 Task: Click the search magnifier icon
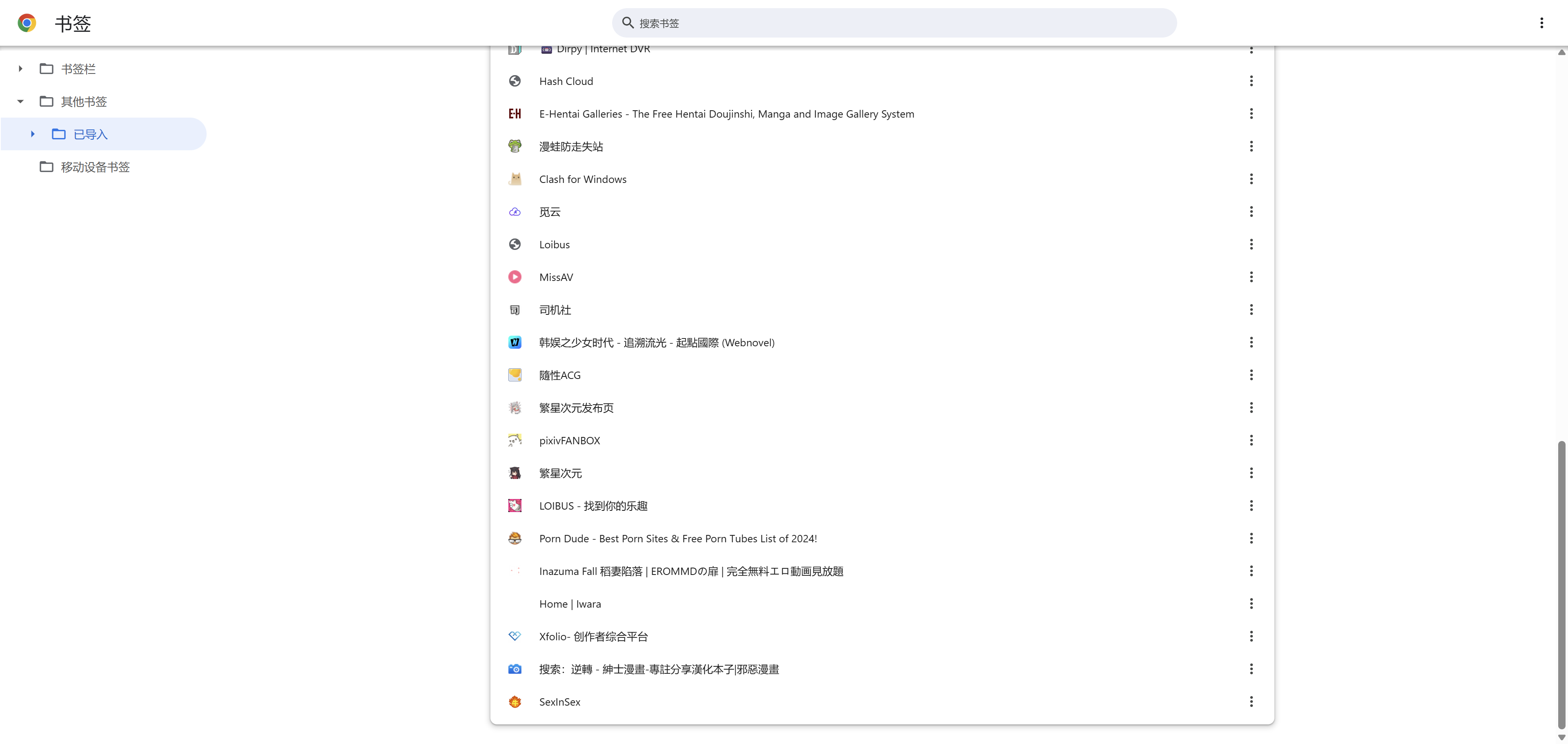[x=628, y=23]
